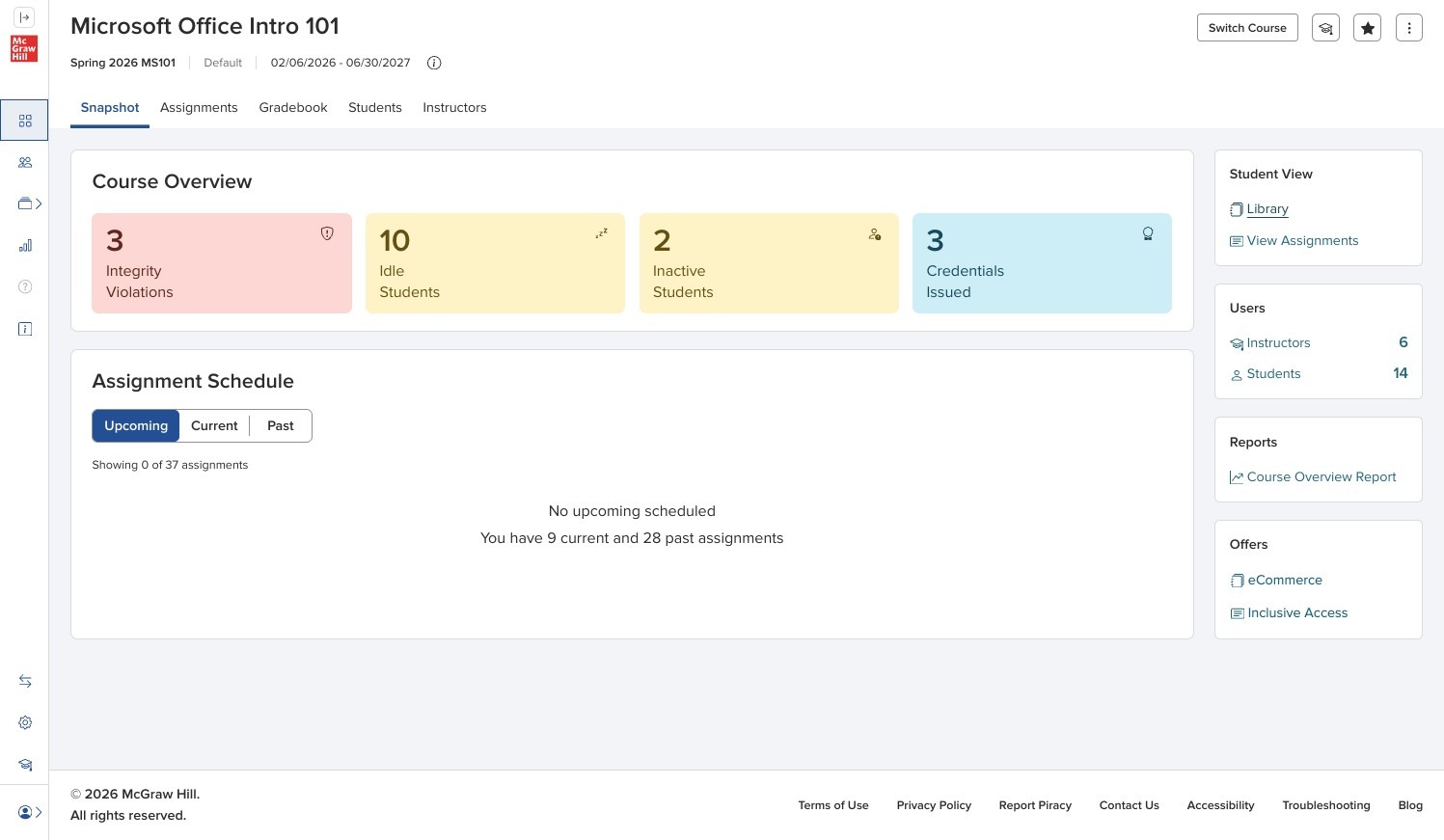Viewport: 1444px width, 840px height.
Task: Click the badge icon on Credentials Issued
Action: [1148, 233]
